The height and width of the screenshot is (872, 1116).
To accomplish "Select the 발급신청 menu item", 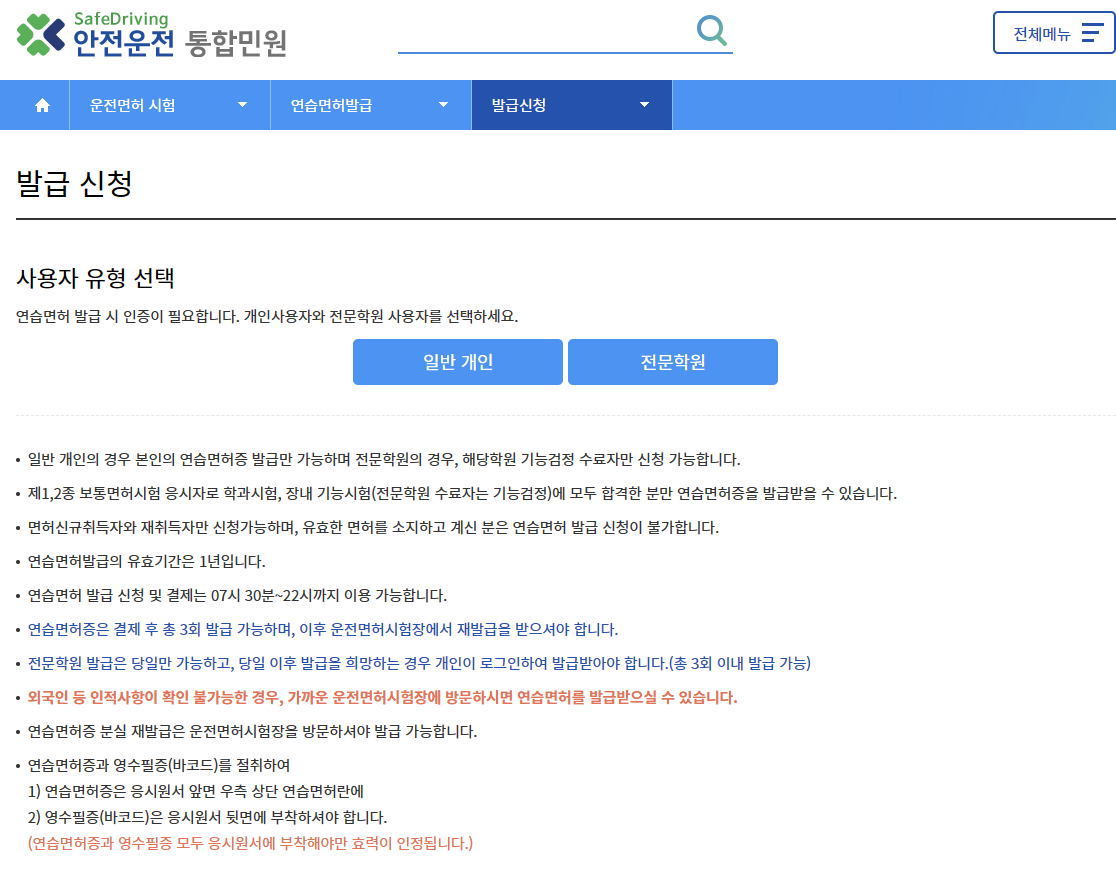I will [x=572, y=105].
